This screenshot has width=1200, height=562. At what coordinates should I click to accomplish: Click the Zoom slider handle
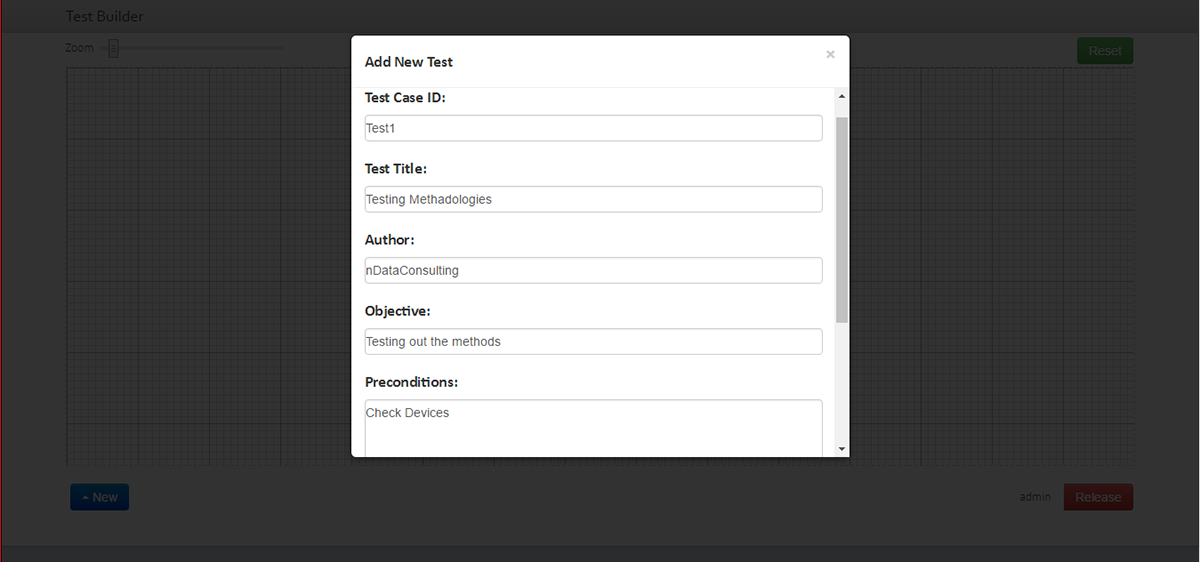(x=113, y=48)
